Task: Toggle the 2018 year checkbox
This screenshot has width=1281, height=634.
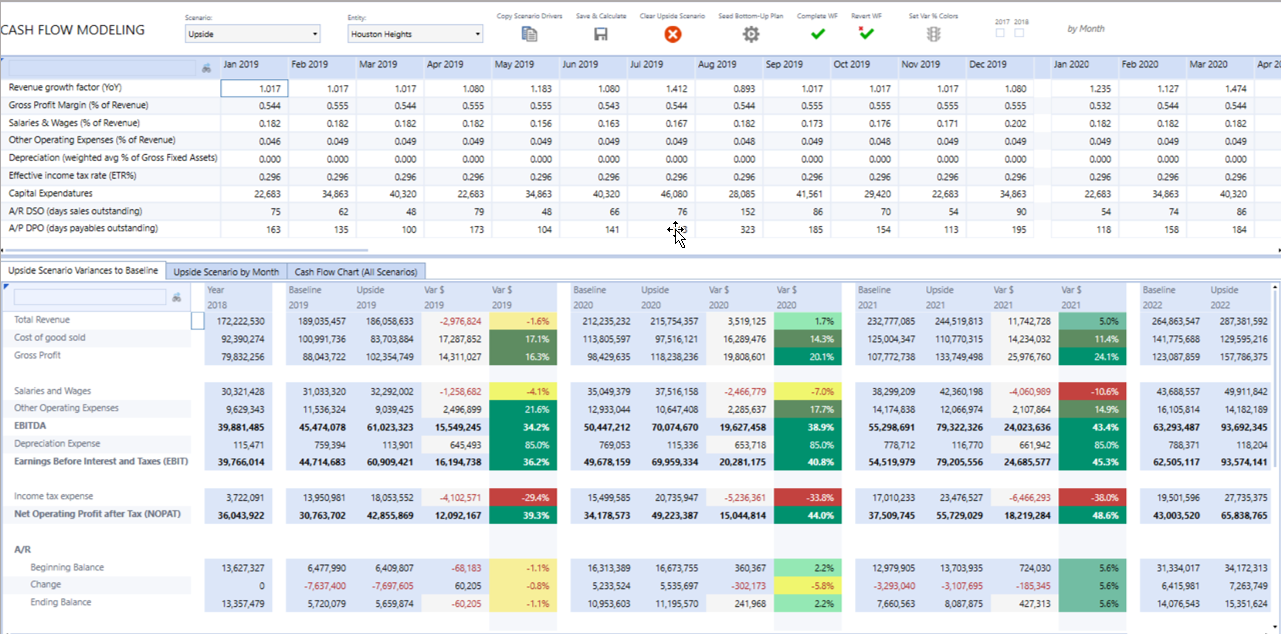Action: pyautogui.click(x=1019, y=33)
